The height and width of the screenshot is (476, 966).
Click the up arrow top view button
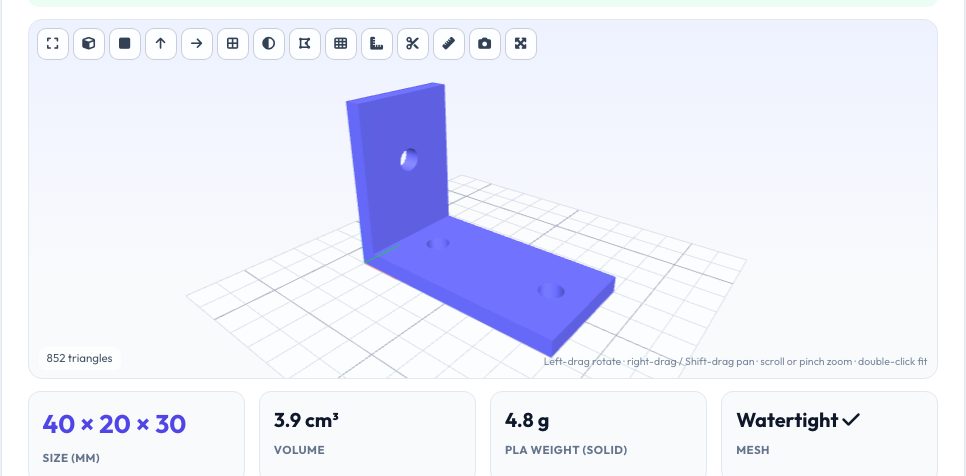[x=161, y=44]
